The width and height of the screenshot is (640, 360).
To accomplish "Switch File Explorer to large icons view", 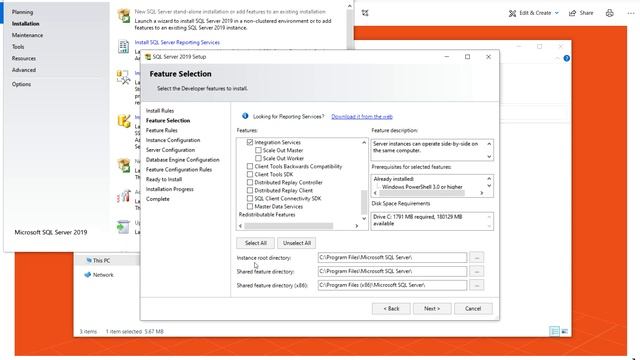I will [564, 331].
